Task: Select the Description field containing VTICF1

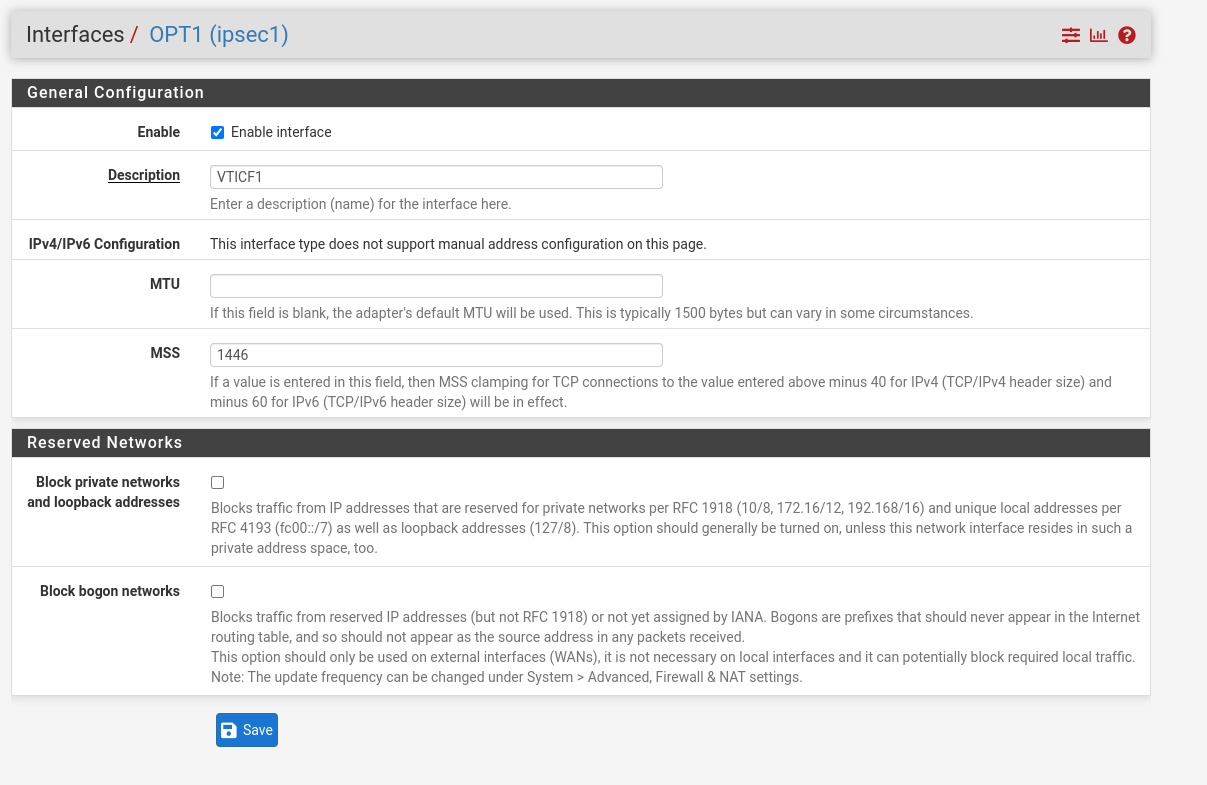Action: (x=436, y=176)
